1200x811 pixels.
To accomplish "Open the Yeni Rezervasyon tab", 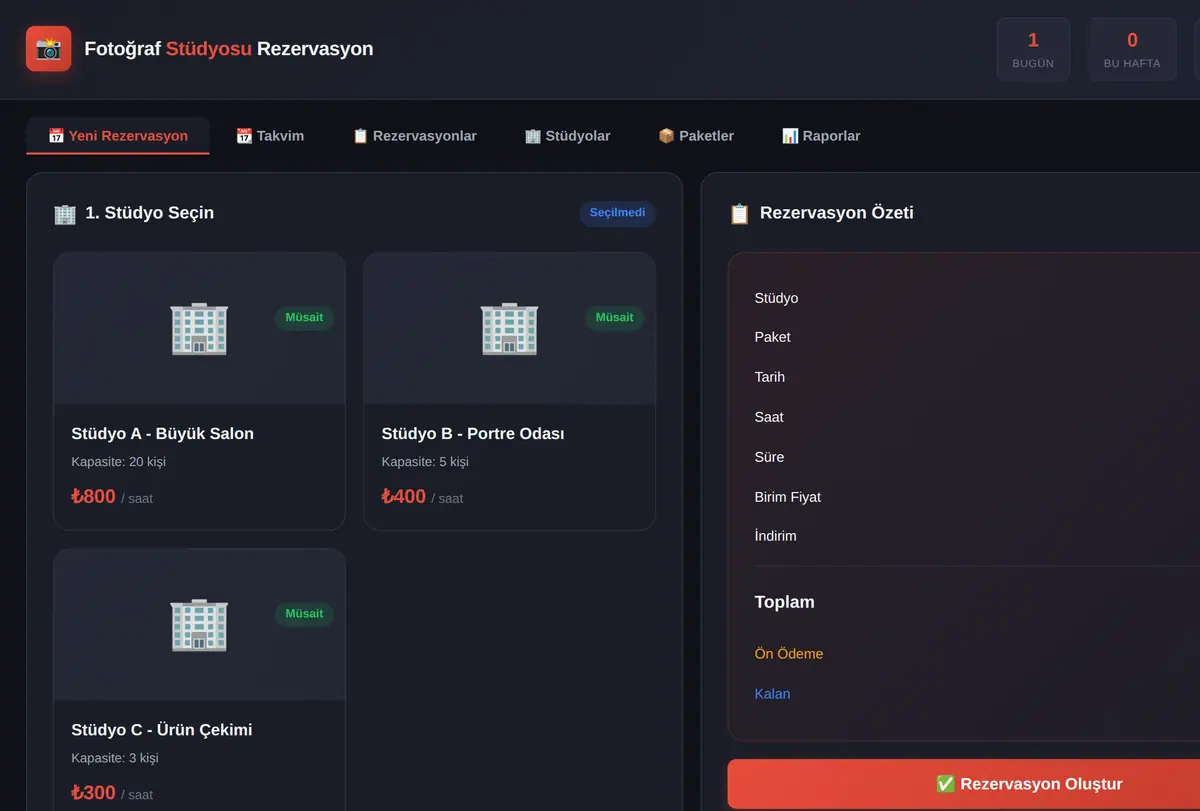I will coord(118,136).
